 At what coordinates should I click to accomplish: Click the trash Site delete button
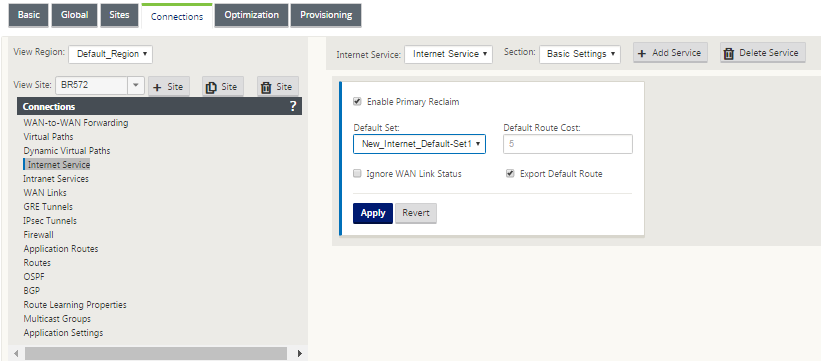[x=277, y=87]
